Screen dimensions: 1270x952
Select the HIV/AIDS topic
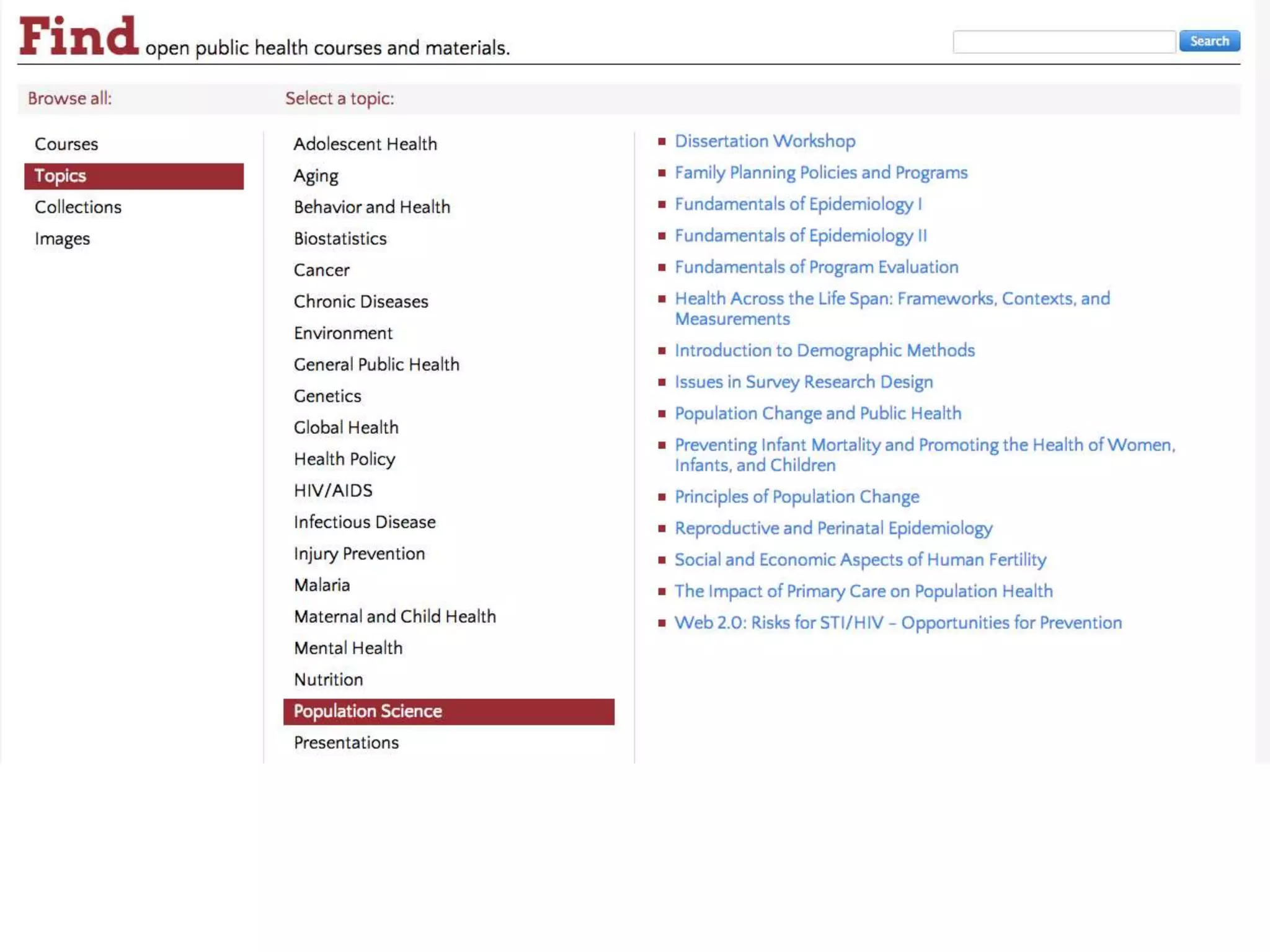coord(333,491)
